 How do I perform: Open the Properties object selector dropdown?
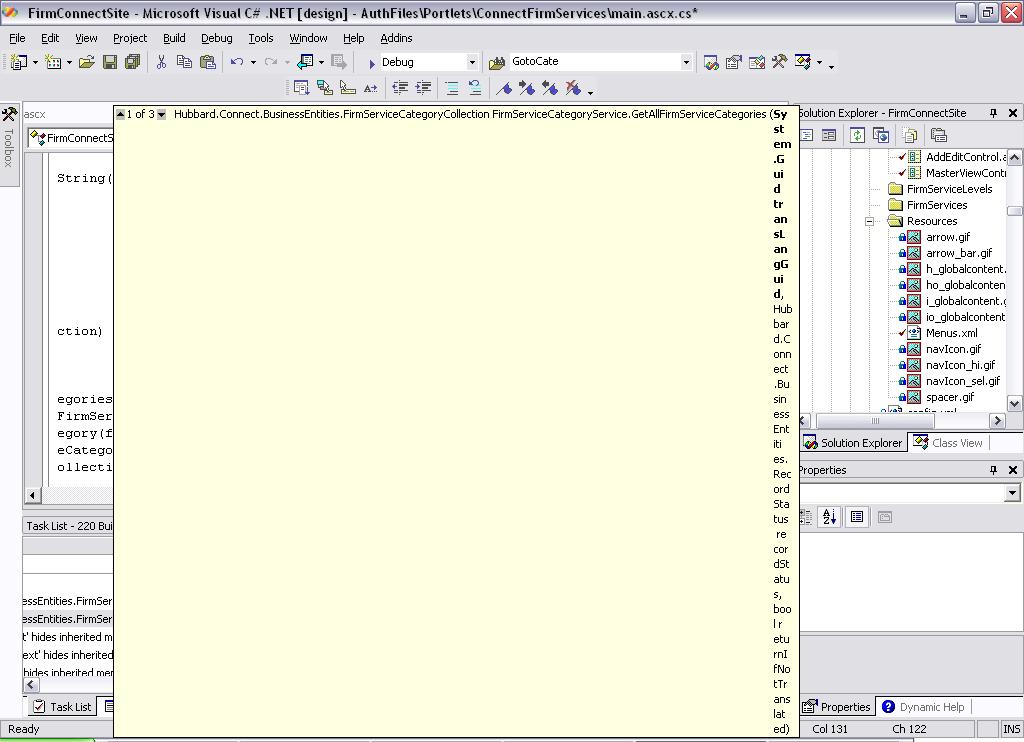tap(1012, 493)
